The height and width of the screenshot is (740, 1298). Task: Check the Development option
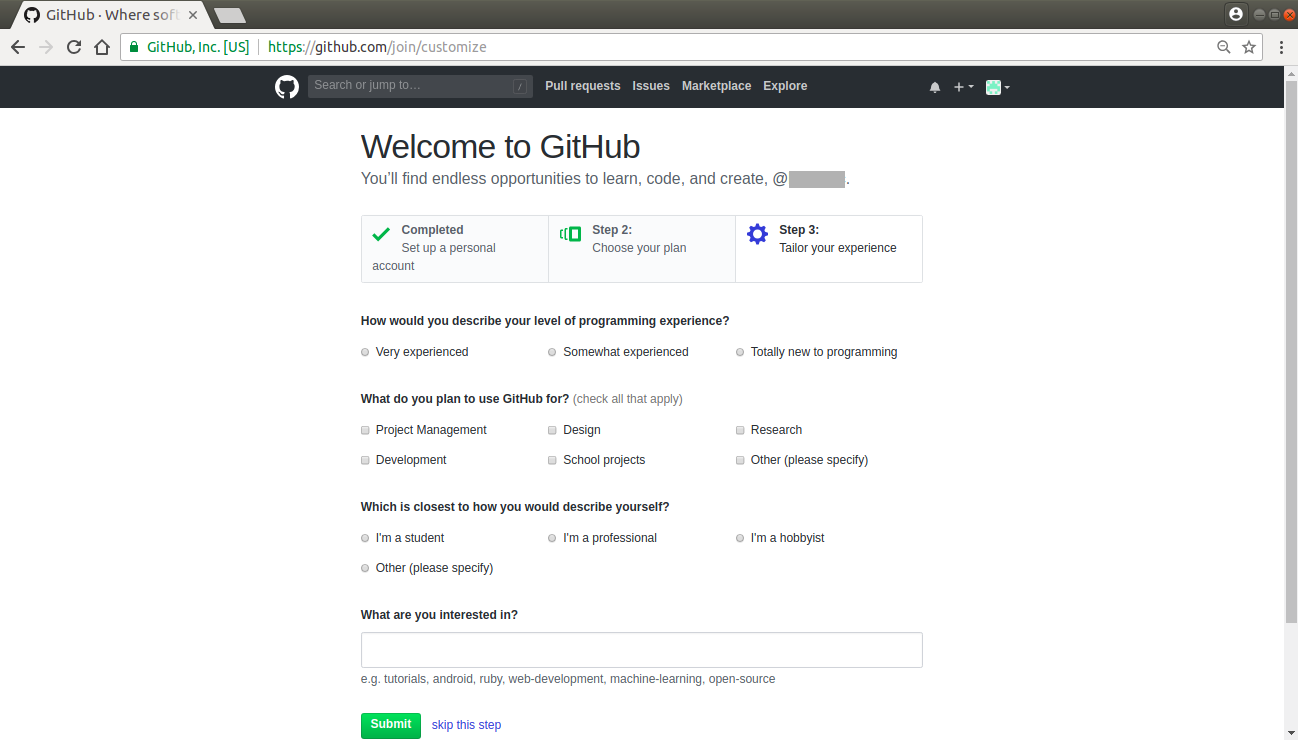tap(365, 460)
